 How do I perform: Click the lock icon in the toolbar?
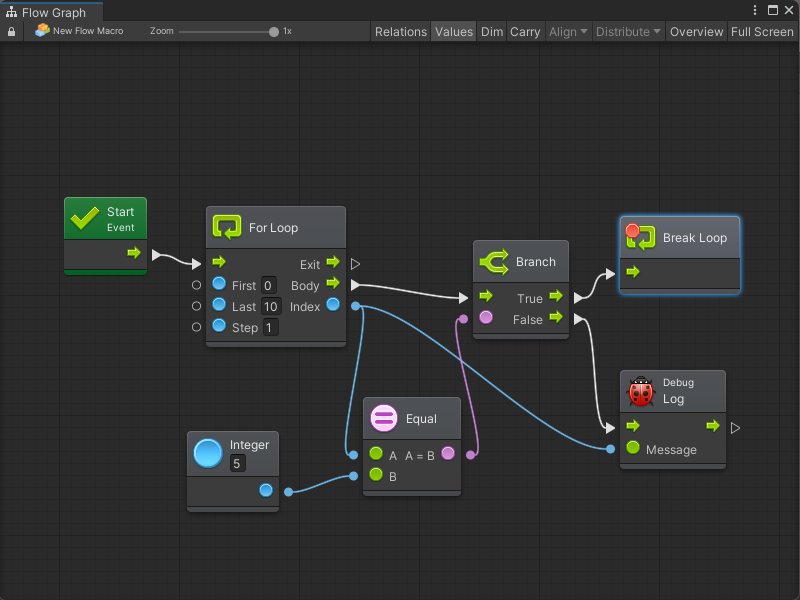[12, 32]
